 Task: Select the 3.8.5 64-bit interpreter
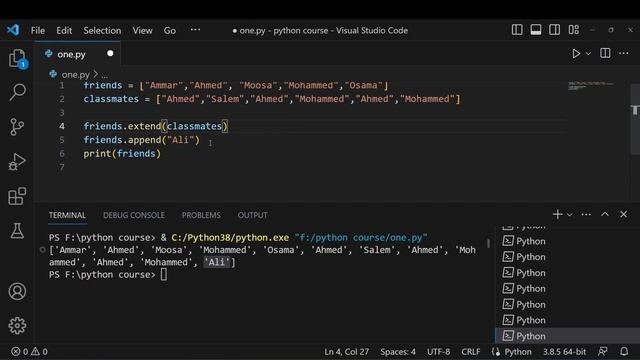[x=564, y=351]
